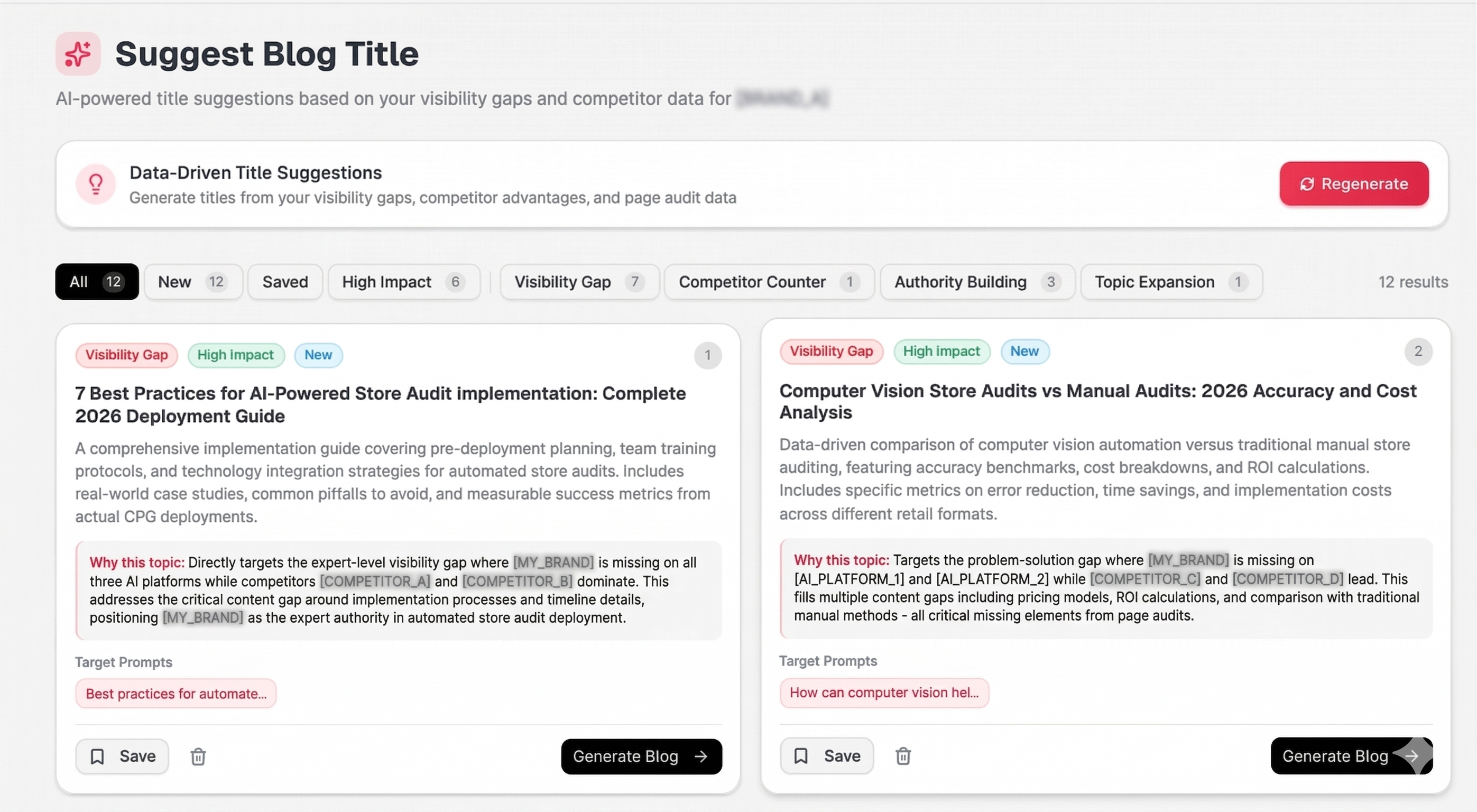Image resolution: width=1477 pixels, height=812 pixels.
Task: Select the All filter tab
Action: (x=96, y=282)
